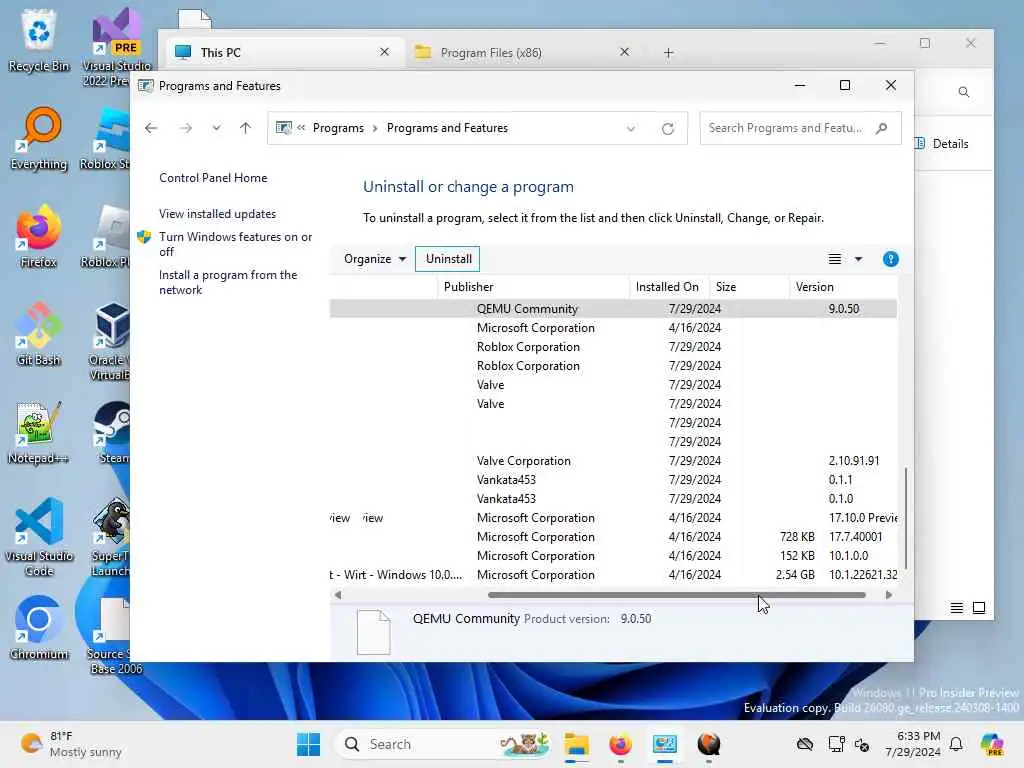The image size is (1024, 768).
Task: Open Firefox from the taskbar
Action: click(620, 744)
